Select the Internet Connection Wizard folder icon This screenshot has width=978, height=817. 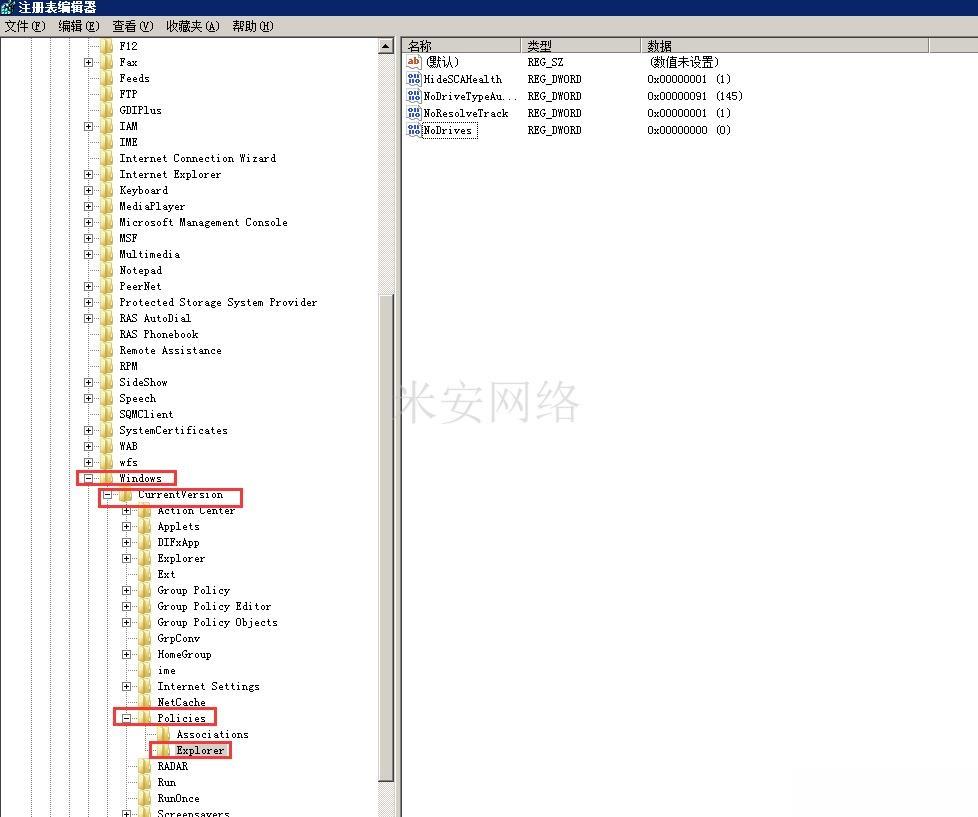click(x=107, y=158)
